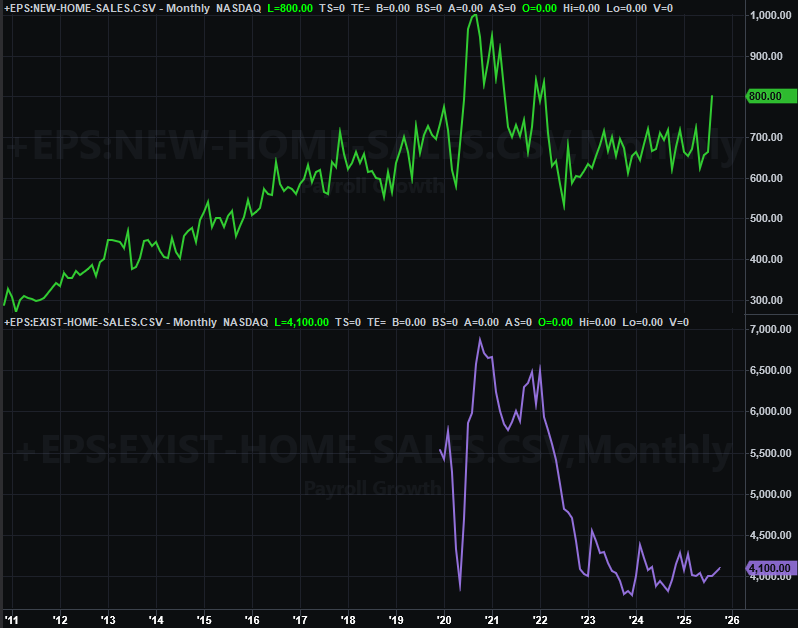
Task: Click the 1,000.00 price axis label
Action: (771, 16)
